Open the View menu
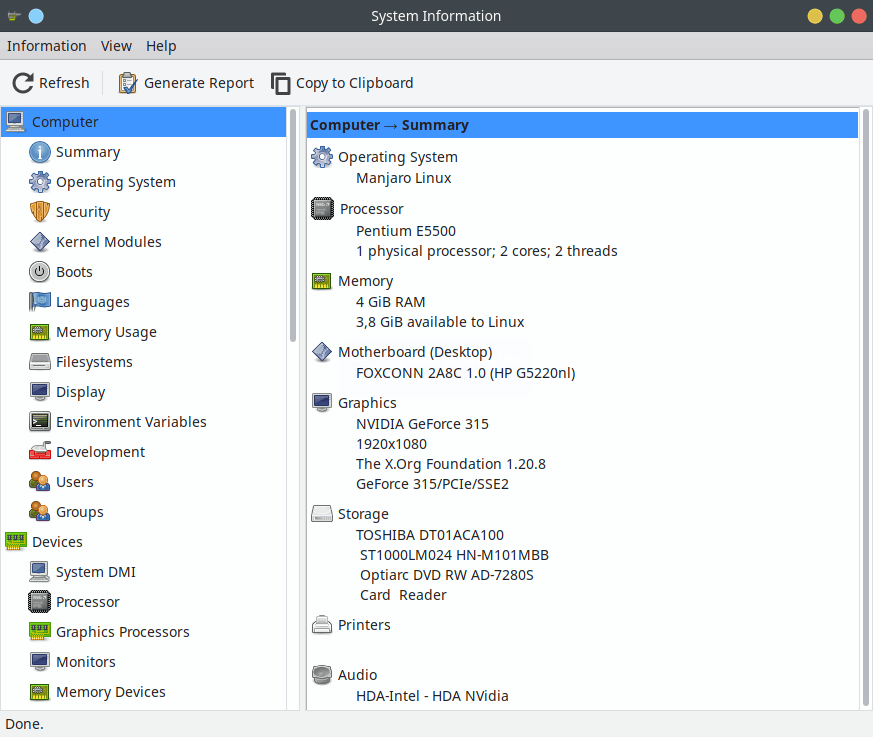Viewport: 873px width, 737px height. point(116,46)
